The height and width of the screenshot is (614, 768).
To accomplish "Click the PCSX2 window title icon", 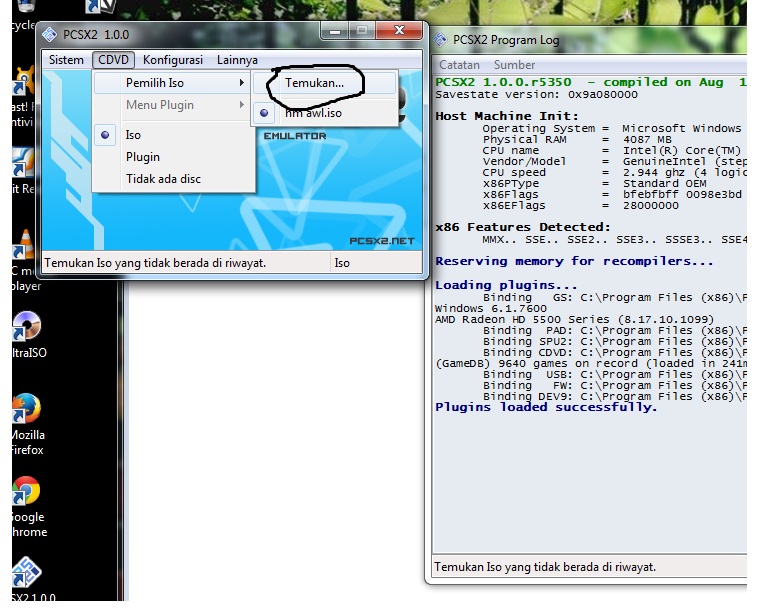I will [x=49, y=34].
